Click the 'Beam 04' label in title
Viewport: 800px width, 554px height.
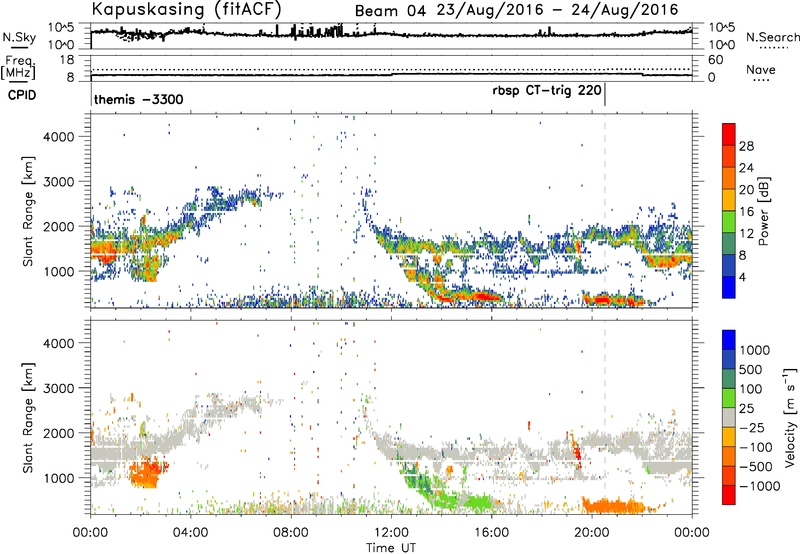point(390,11)
